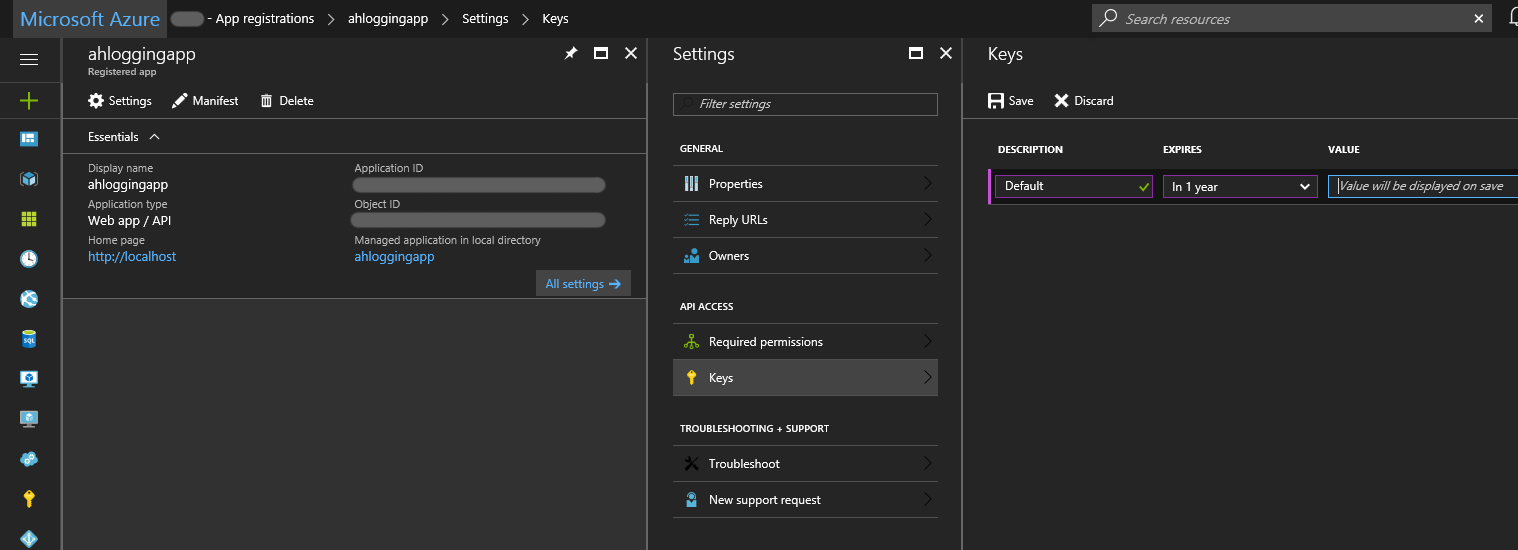Open the Virtual machines (classic) monitor icon
The width and height of the screenshot is (1518, 550).
[29, 379]
